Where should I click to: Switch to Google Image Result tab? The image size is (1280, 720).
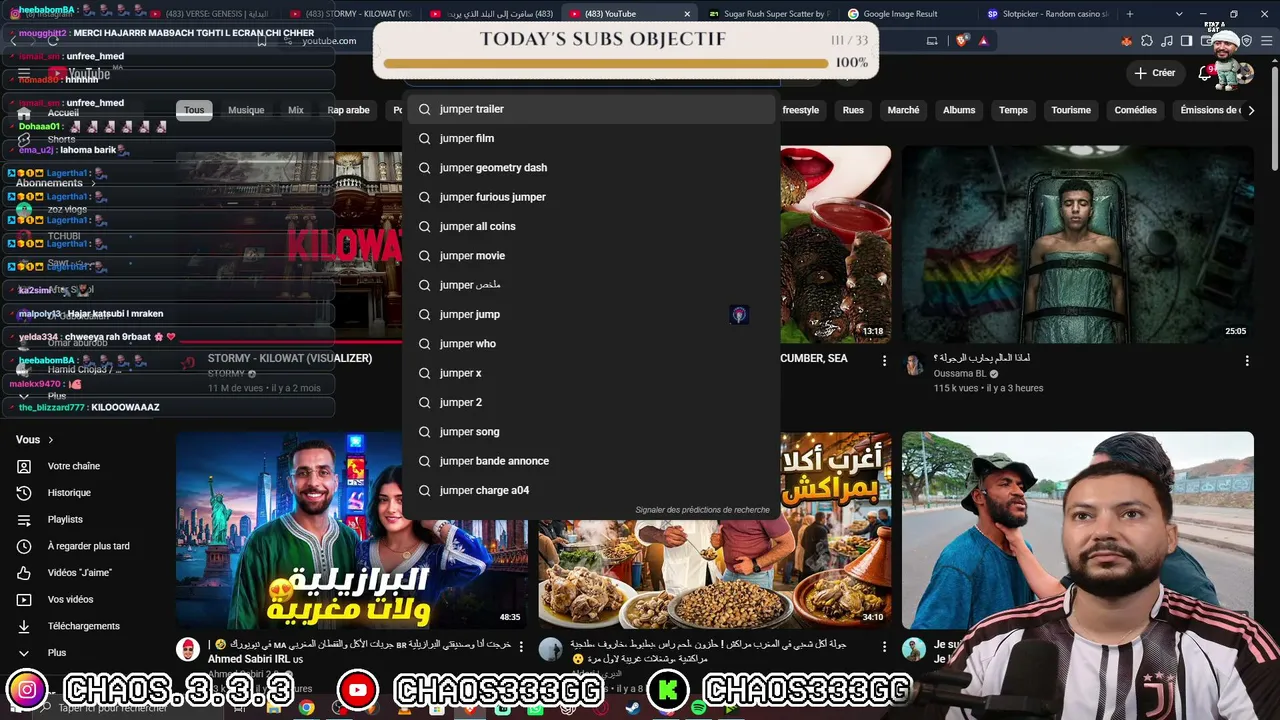click(x=900, y=14)
